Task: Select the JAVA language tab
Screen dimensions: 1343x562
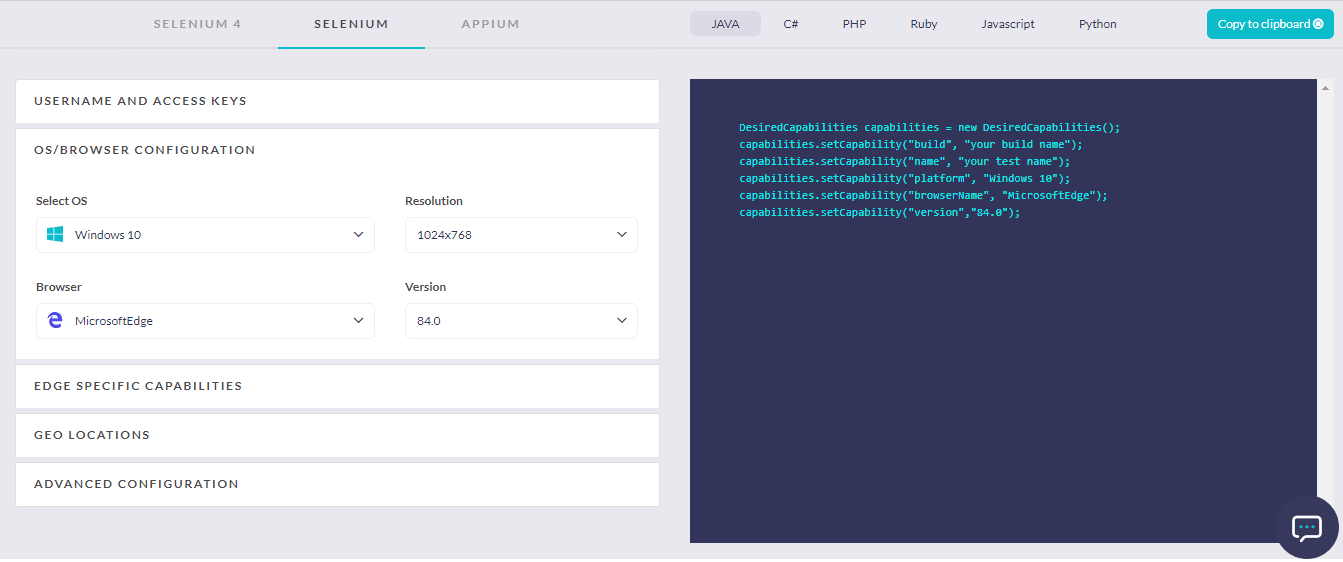Action: click(x=725, y=24)
